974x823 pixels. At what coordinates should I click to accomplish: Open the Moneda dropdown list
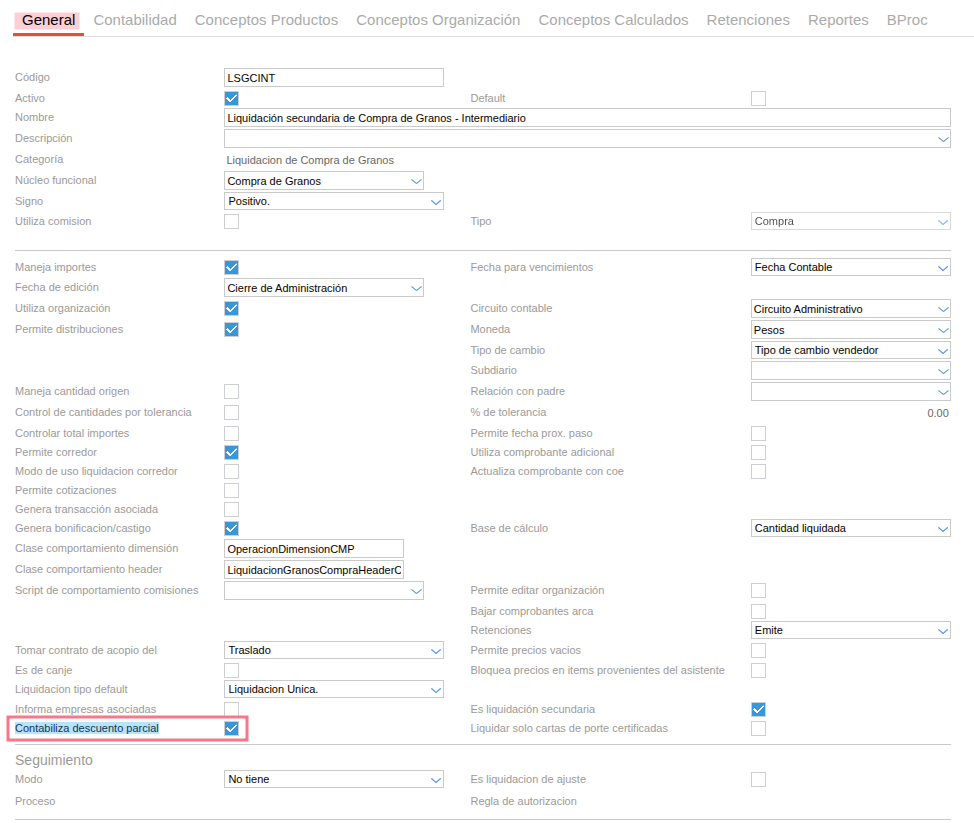point(942,330)
